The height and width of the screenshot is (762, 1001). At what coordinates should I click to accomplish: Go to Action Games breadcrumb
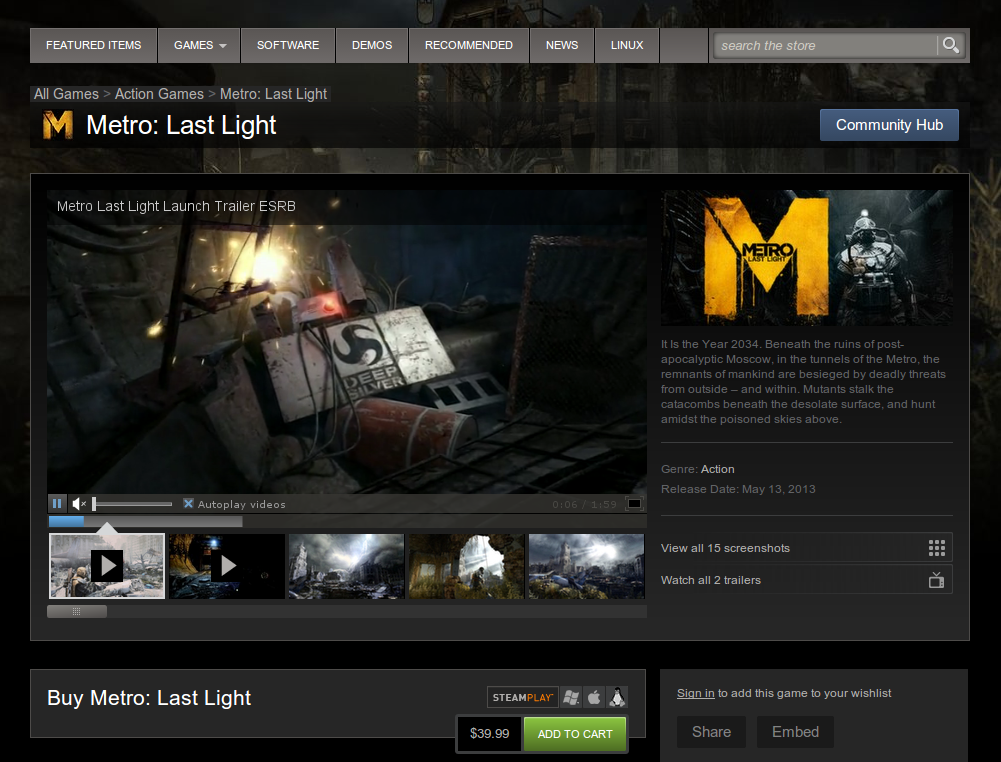point(159,94)
